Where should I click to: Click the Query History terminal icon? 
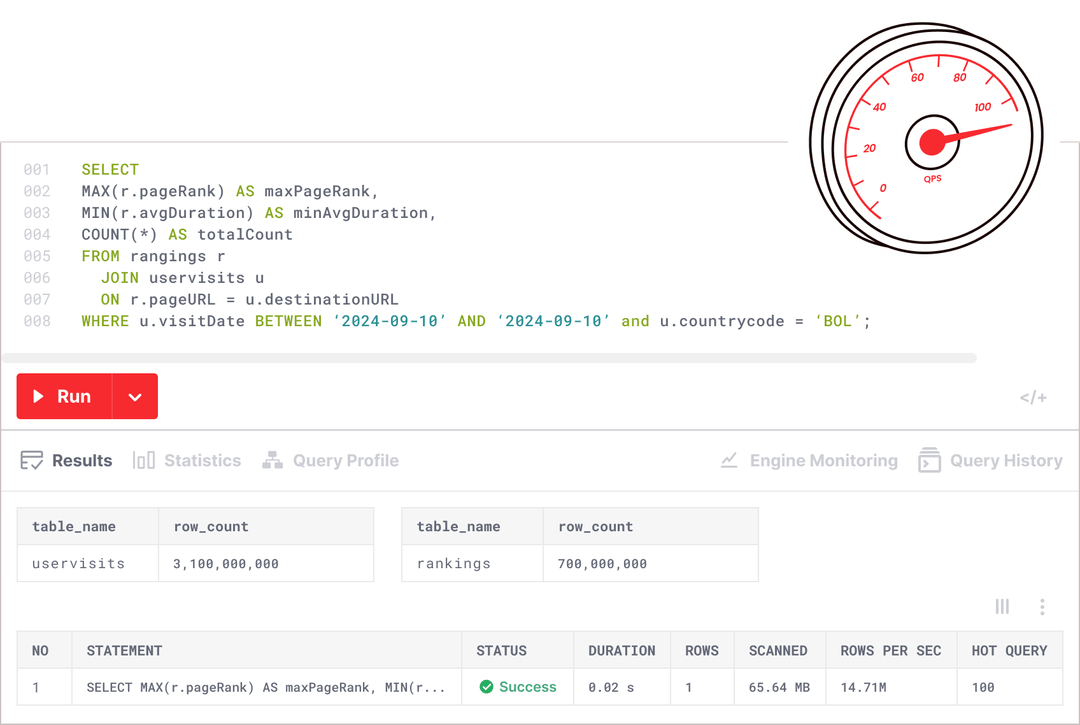[x=929, y=460]
